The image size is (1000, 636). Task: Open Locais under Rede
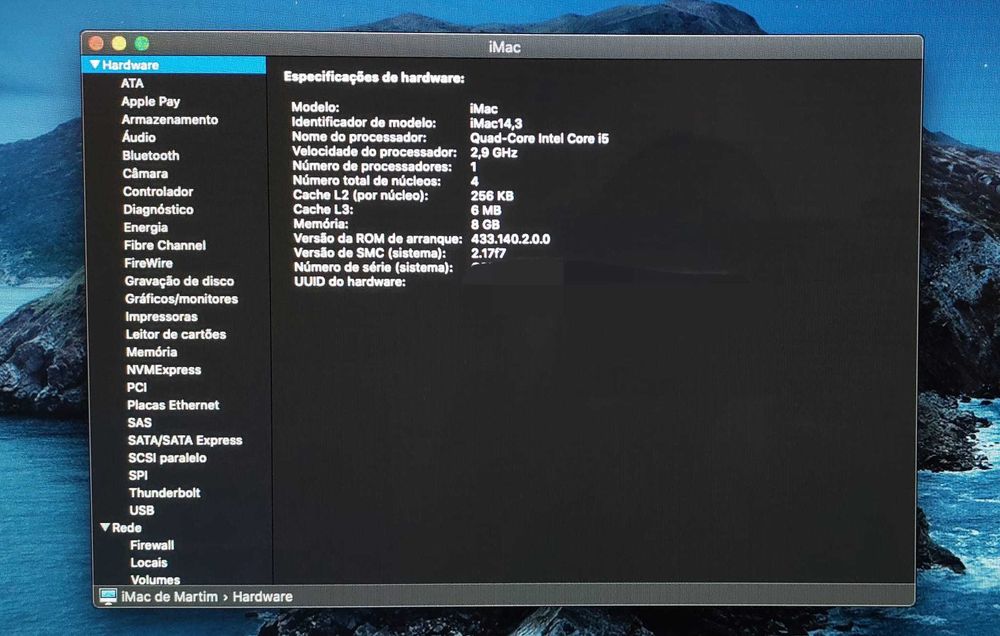(149, 563)
